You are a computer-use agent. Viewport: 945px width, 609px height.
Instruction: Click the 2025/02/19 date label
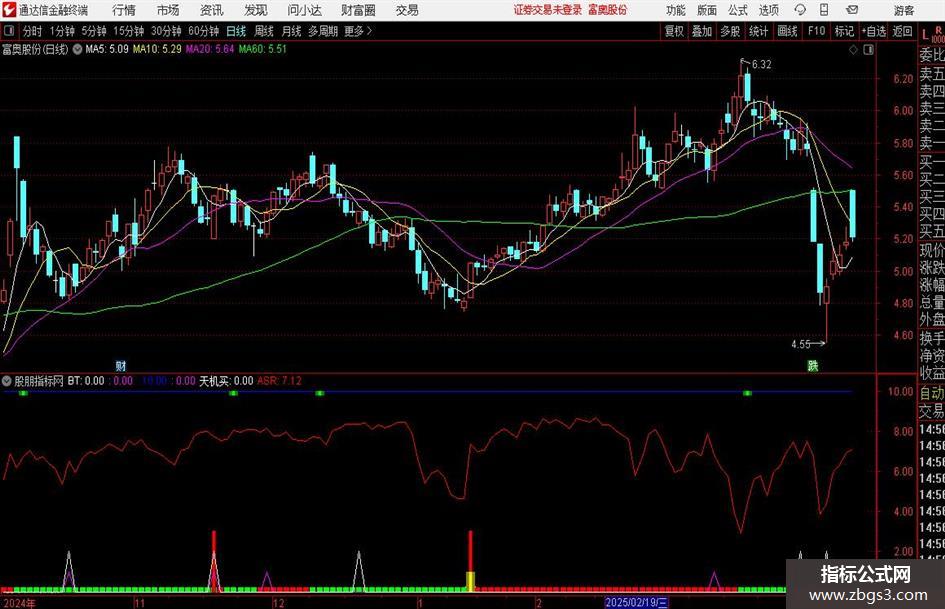pyautogui.click(x=636, y=602)
